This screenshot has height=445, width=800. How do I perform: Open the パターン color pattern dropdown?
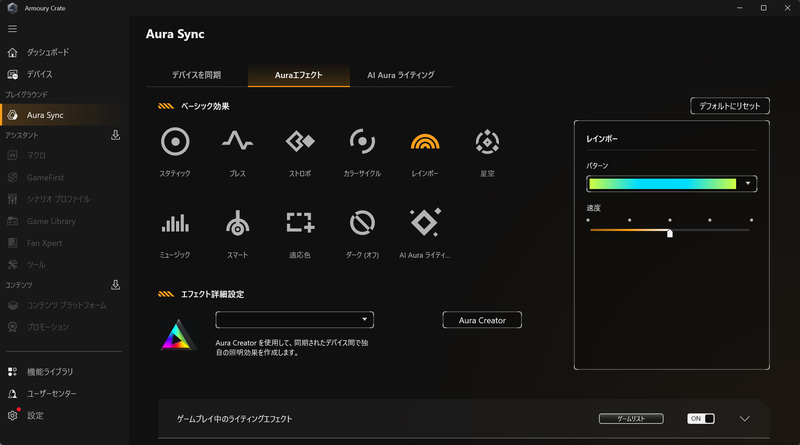coord(747,184)
